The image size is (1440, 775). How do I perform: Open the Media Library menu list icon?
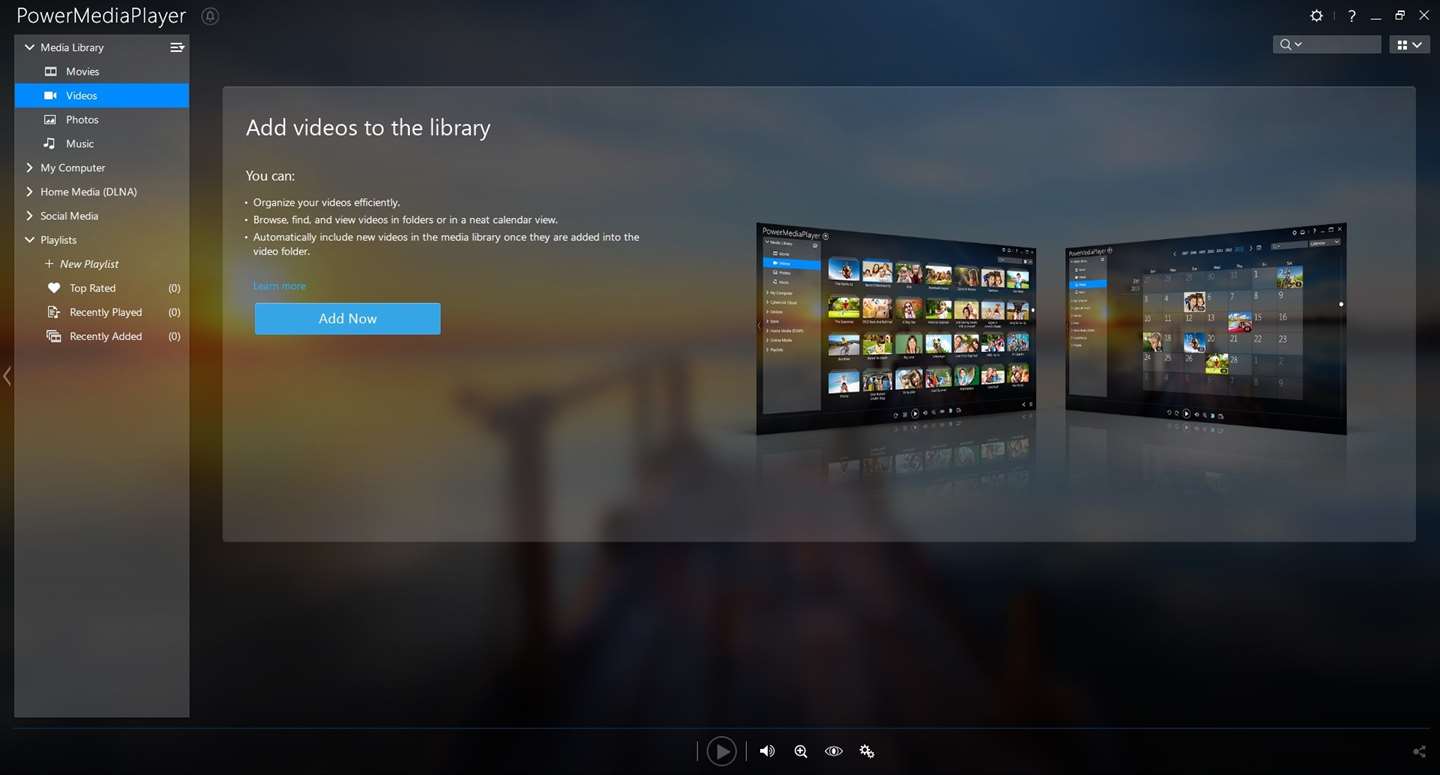(177, 47)
